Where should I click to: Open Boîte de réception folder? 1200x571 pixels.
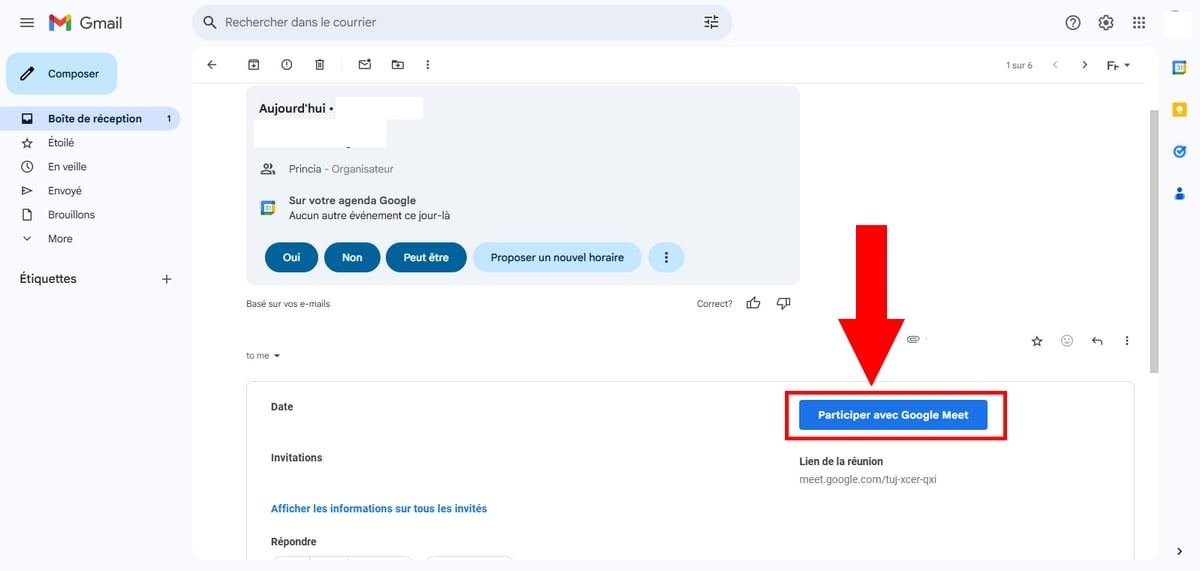pyautogui.click(x=90, y=118)
